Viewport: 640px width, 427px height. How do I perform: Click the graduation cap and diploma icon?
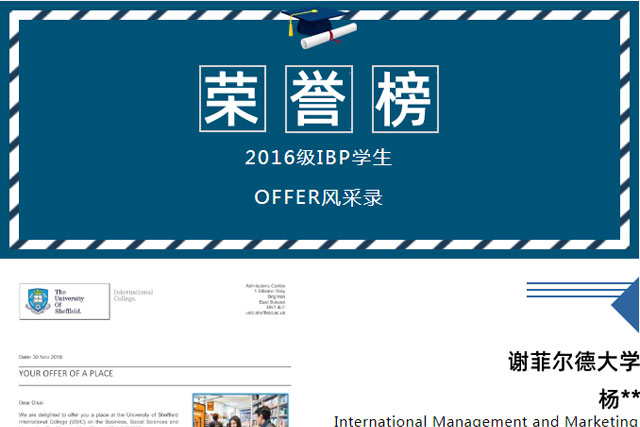point(320,28)
